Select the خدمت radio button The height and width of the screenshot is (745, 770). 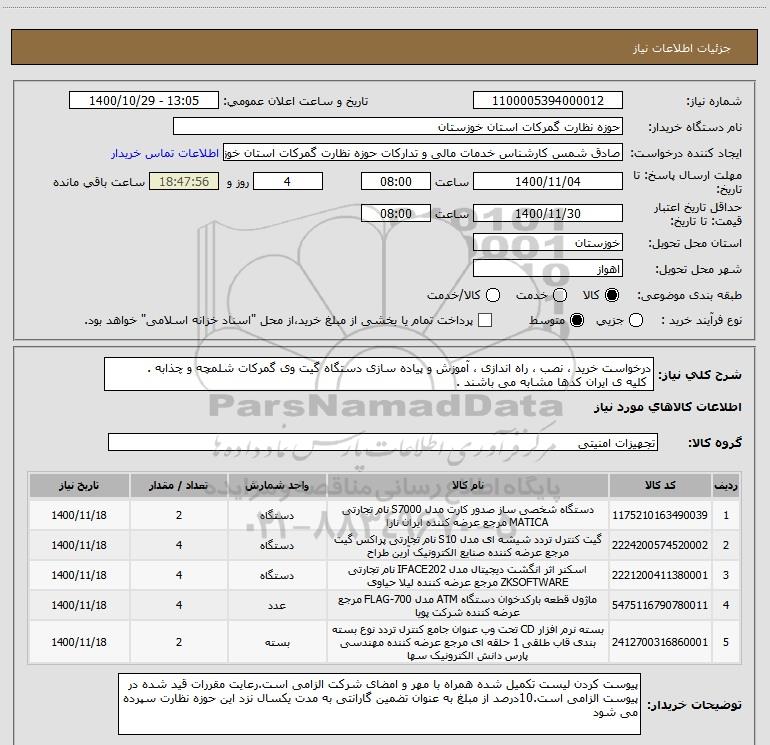[x=560, y=295]
